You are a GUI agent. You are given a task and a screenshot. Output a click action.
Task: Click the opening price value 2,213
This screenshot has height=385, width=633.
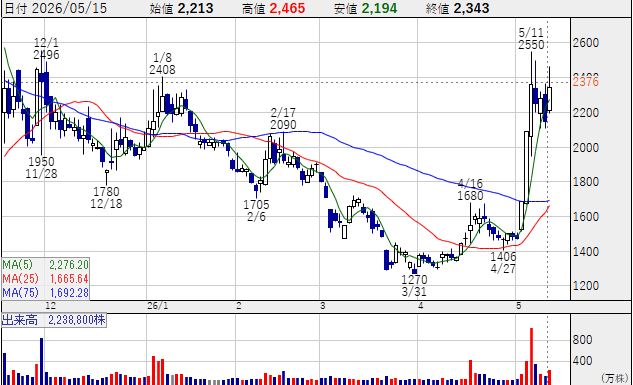(x=195, y=8)
